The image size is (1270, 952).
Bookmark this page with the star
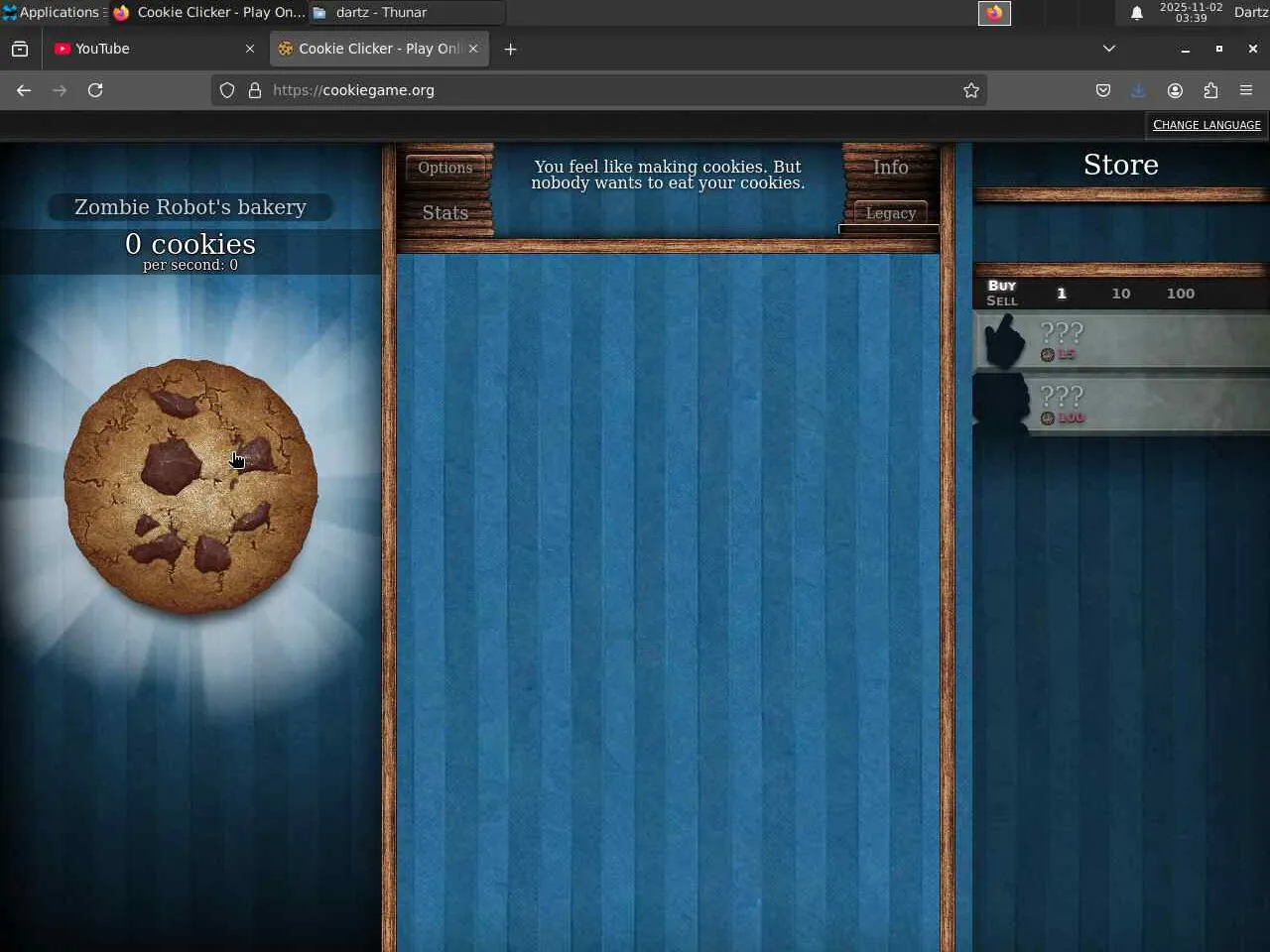point(971,90)
